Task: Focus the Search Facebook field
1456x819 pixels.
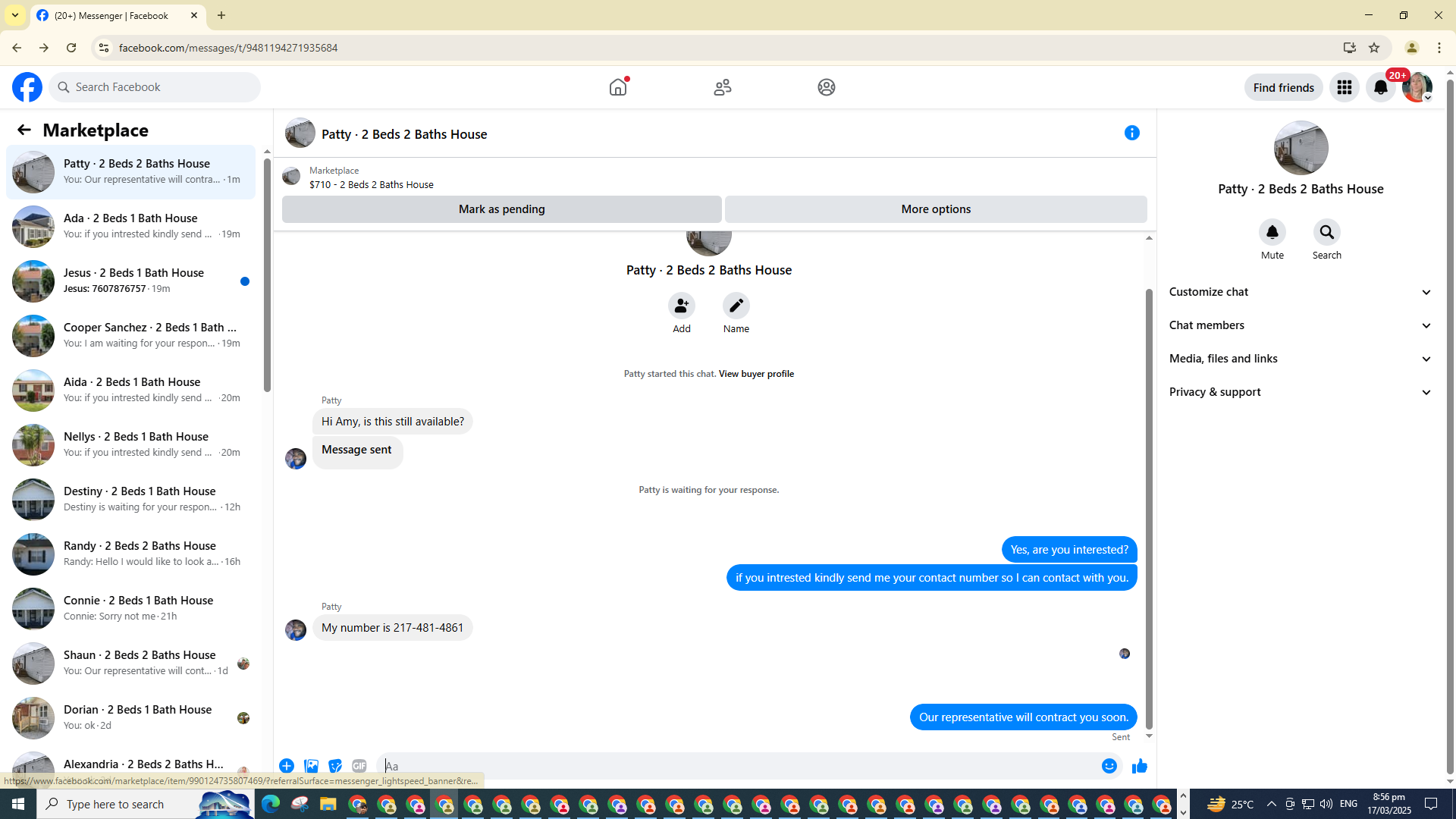Action: point(155,87)
